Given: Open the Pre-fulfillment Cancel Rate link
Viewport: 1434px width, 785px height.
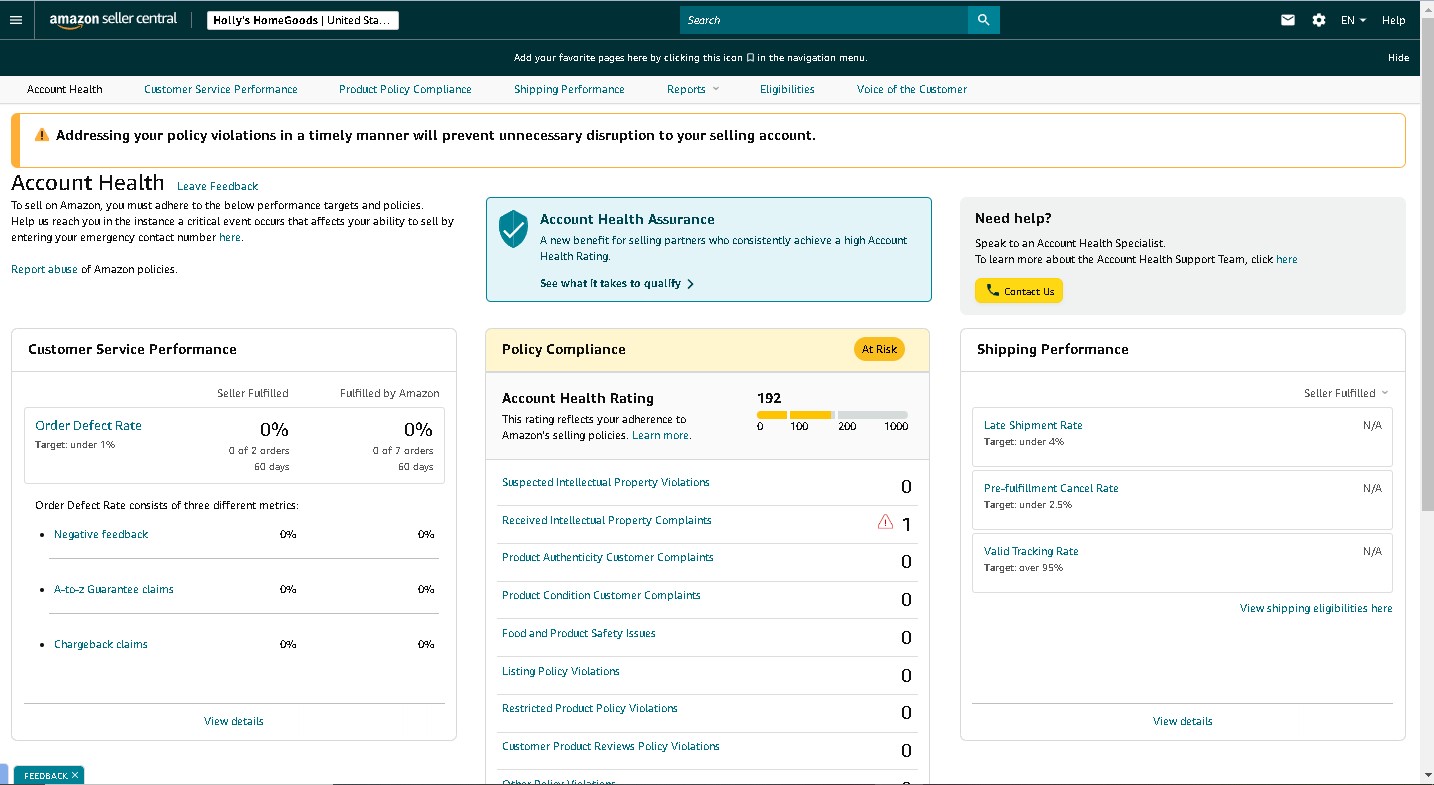Looking at the screenshot, I should 1051,488.
